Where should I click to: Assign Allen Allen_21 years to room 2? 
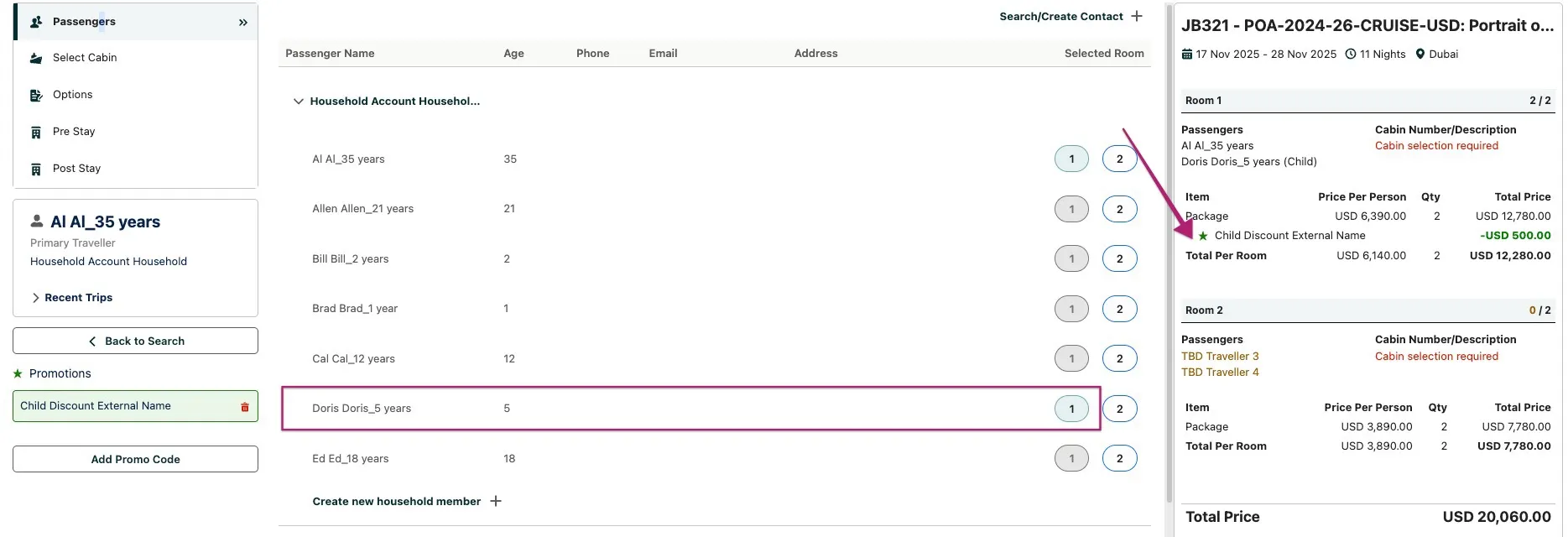point(1119,209)
